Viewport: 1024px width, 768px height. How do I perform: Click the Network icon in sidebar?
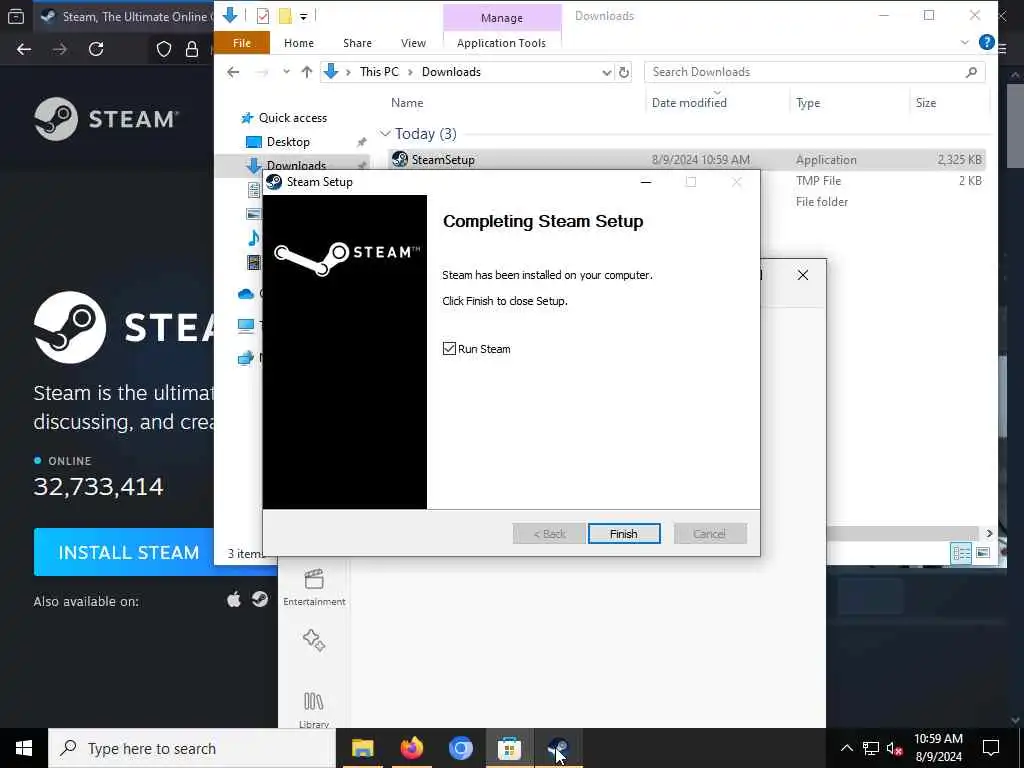[246, 357]
